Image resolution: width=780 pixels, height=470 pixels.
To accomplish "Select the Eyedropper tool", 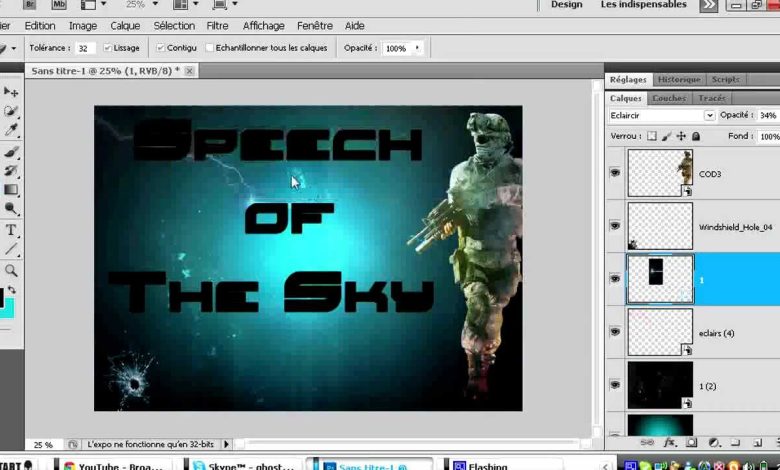I will 11,130.
